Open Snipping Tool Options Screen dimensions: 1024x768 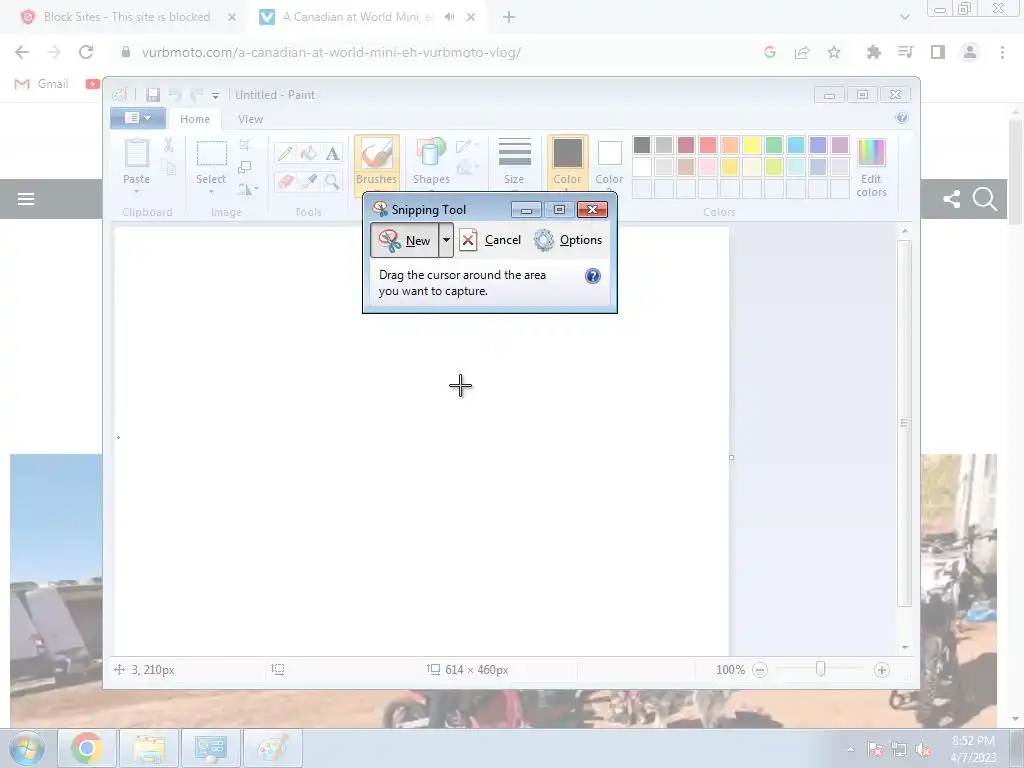[568, 240]
